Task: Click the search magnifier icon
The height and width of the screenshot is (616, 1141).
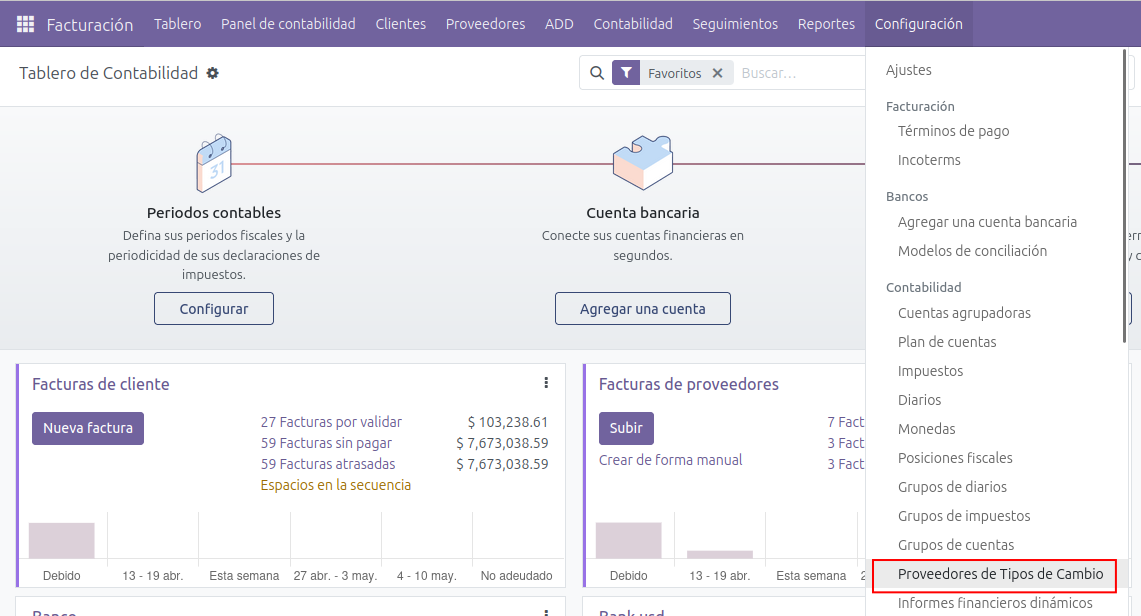Action: click(596, 73)
